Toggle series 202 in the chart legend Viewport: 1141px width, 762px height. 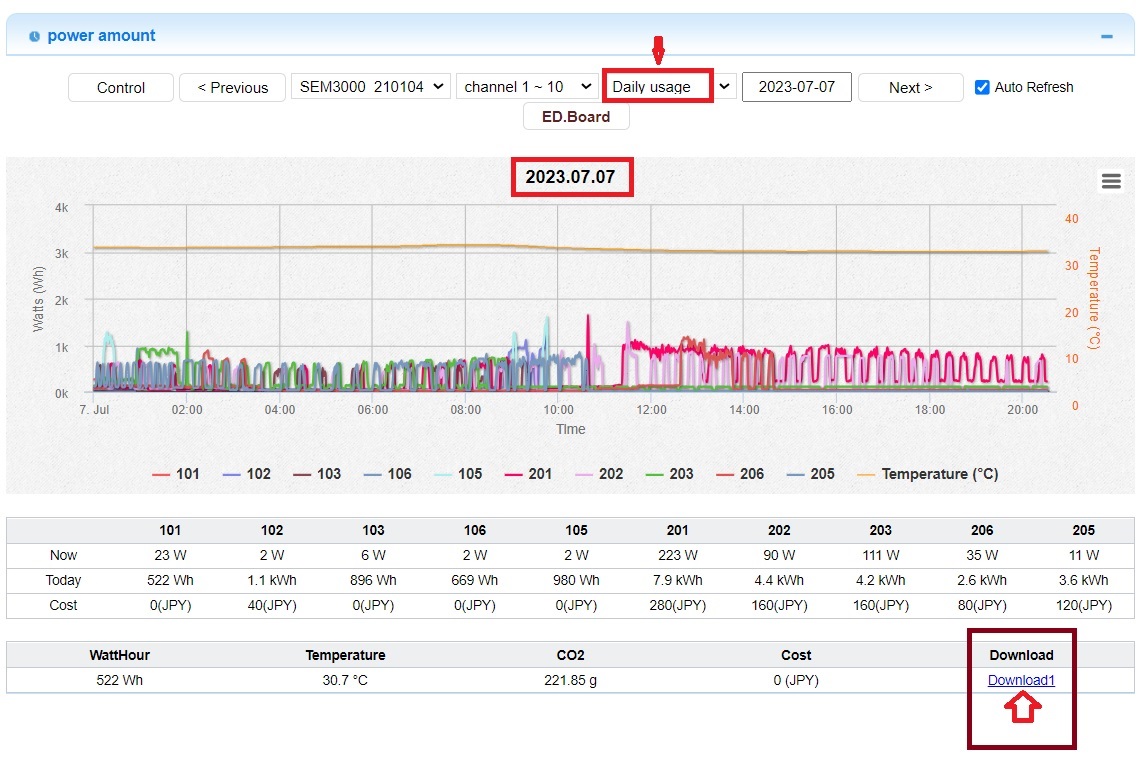(x=600, y=474)
